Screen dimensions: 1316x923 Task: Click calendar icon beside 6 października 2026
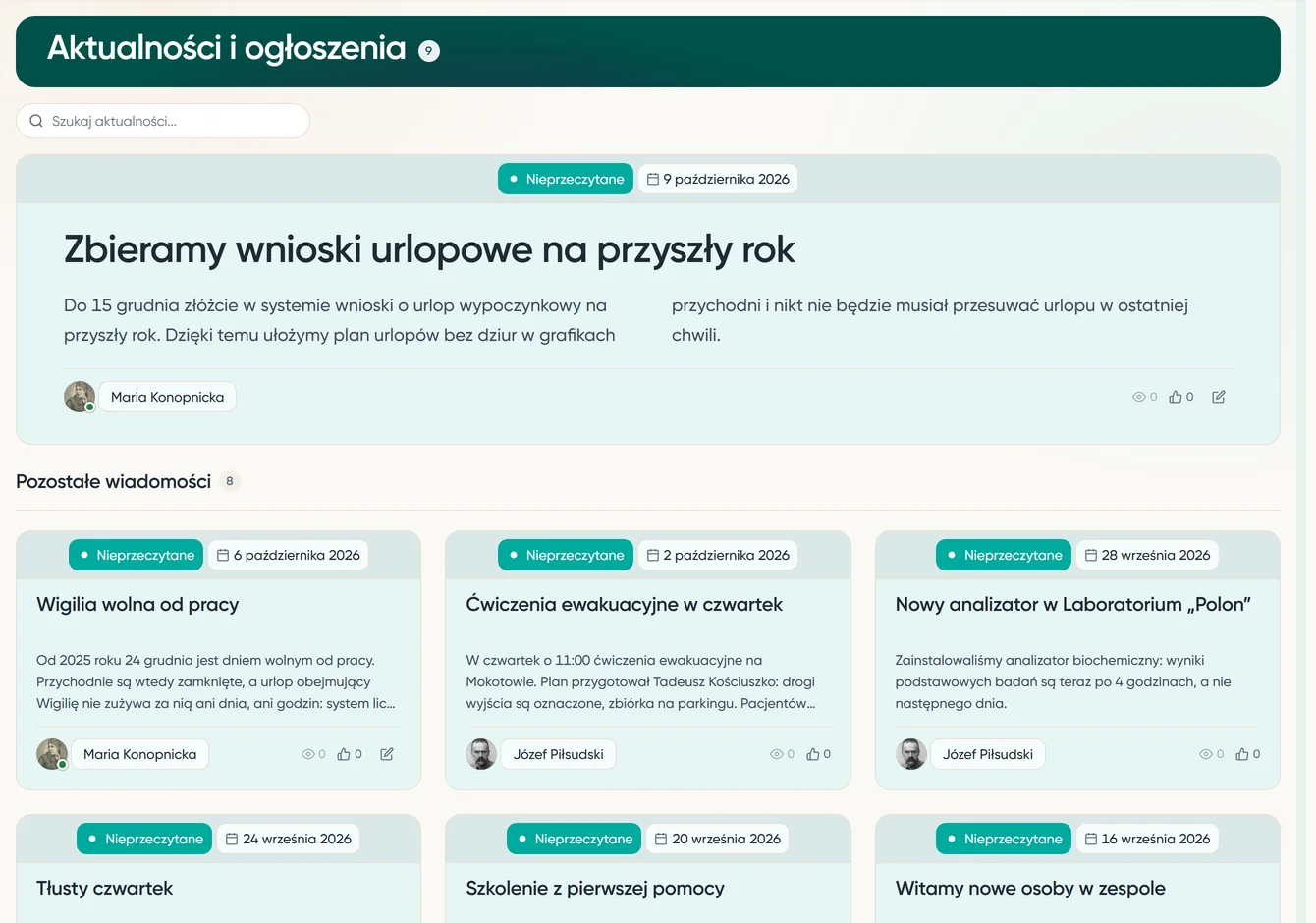point(223,555)
